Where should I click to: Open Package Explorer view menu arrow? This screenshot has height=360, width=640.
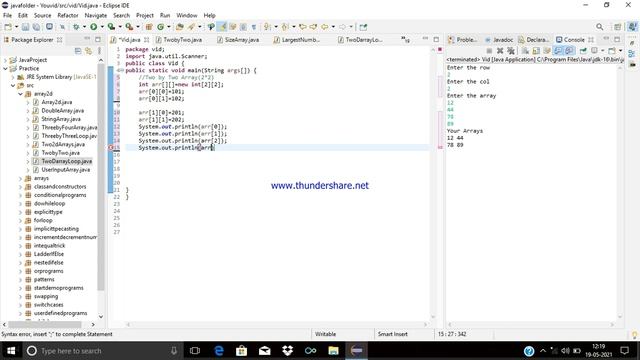tap(100, 51)
